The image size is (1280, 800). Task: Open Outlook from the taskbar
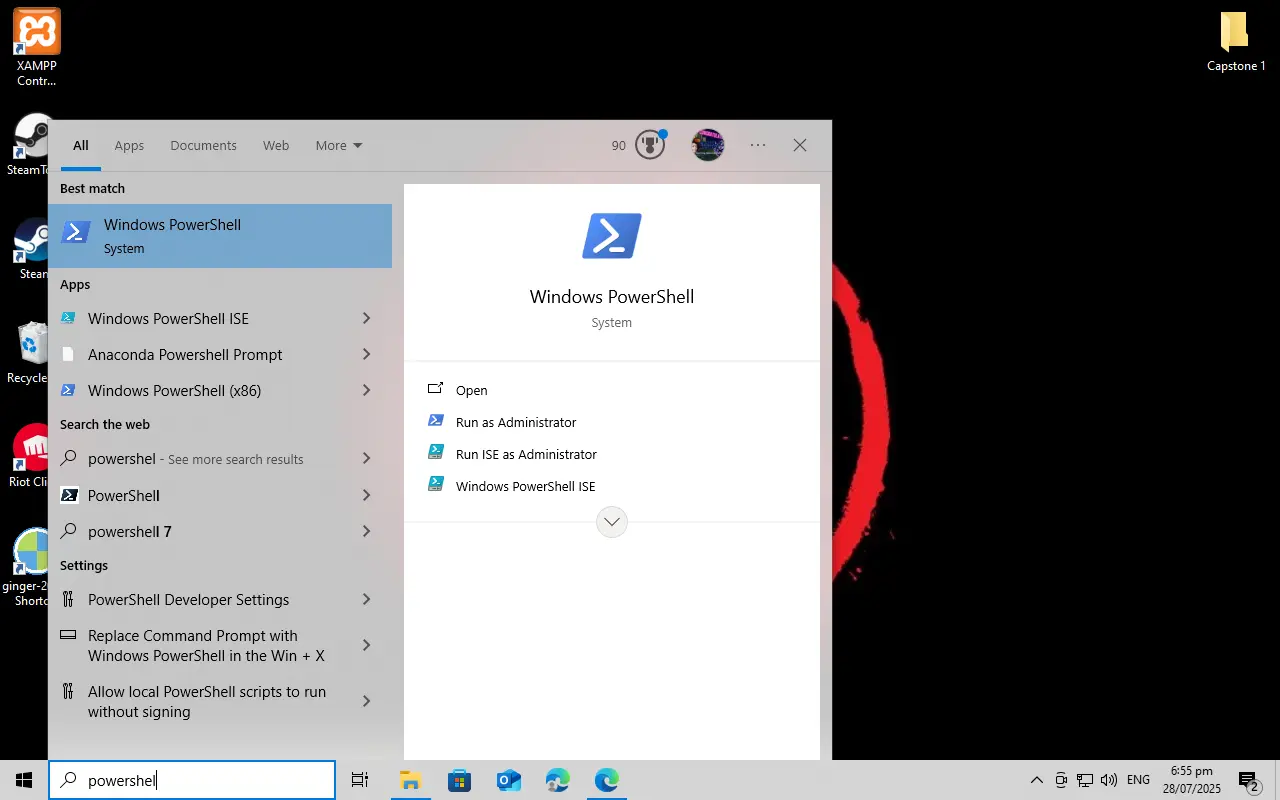[x=508, y=780]
